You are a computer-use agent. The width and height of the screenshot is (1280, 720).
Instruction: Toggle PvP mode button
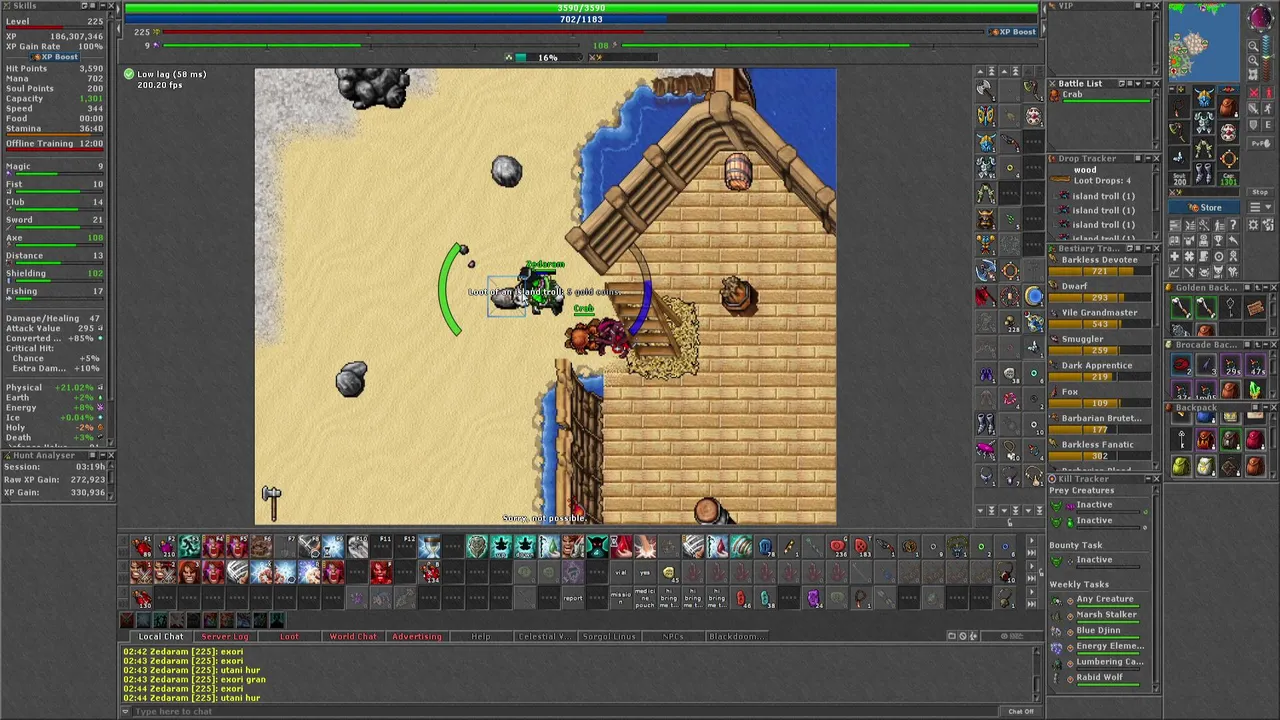tap(1260, 143)
